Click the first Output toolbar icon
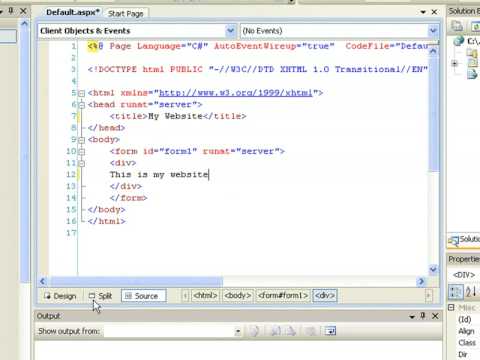This screenshot has height=360, width=480. tap(255, 331)
